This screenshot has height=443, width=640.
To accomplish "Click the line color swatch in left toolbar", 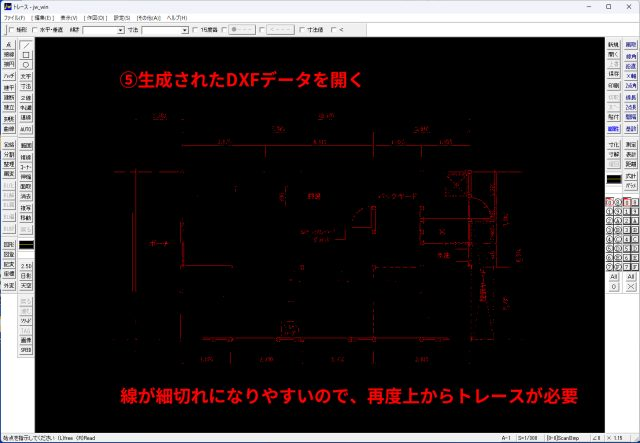I will point(26,243).
